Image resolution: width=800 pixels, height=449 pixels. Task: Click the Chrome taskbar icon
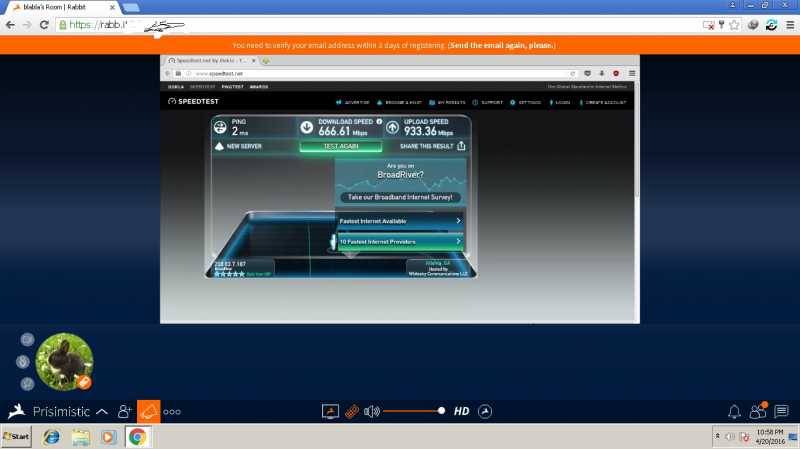[137, 437]
